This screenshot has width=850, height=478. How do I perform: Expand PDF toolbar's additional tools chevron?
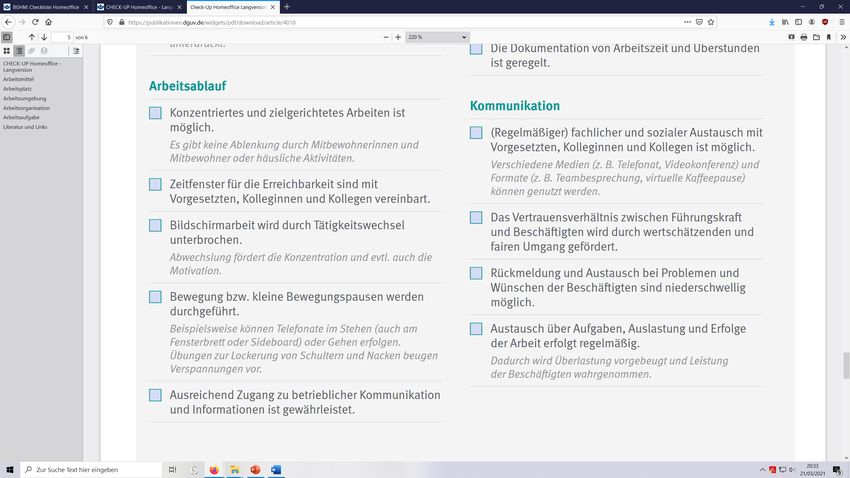coord(841,37)
